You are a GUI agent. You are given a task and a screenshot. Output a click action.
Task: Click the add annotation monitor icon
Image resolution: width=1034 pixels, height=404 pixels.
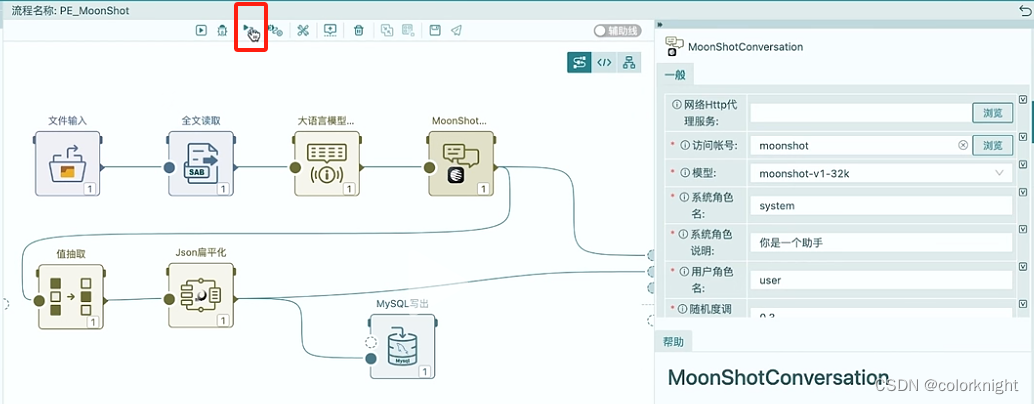tap(330, 30)
